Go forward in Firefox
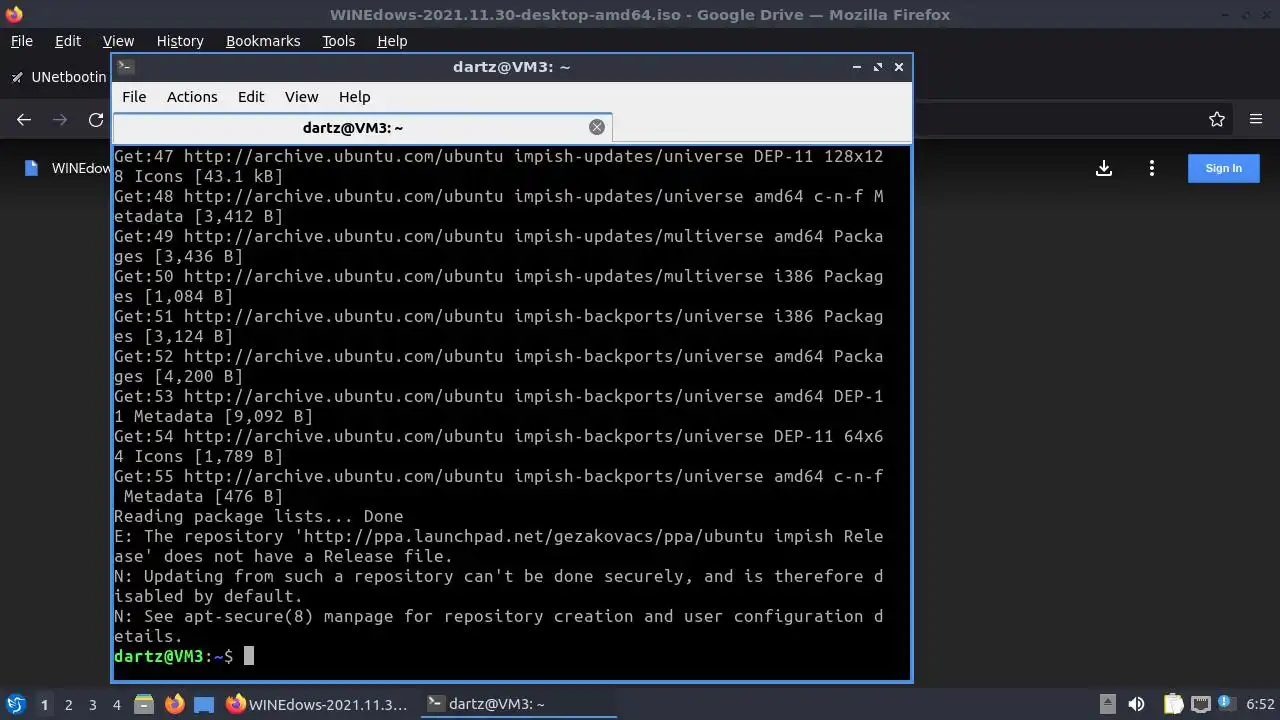The width and height of the screenshot is (1280, 720). point(60,120)
